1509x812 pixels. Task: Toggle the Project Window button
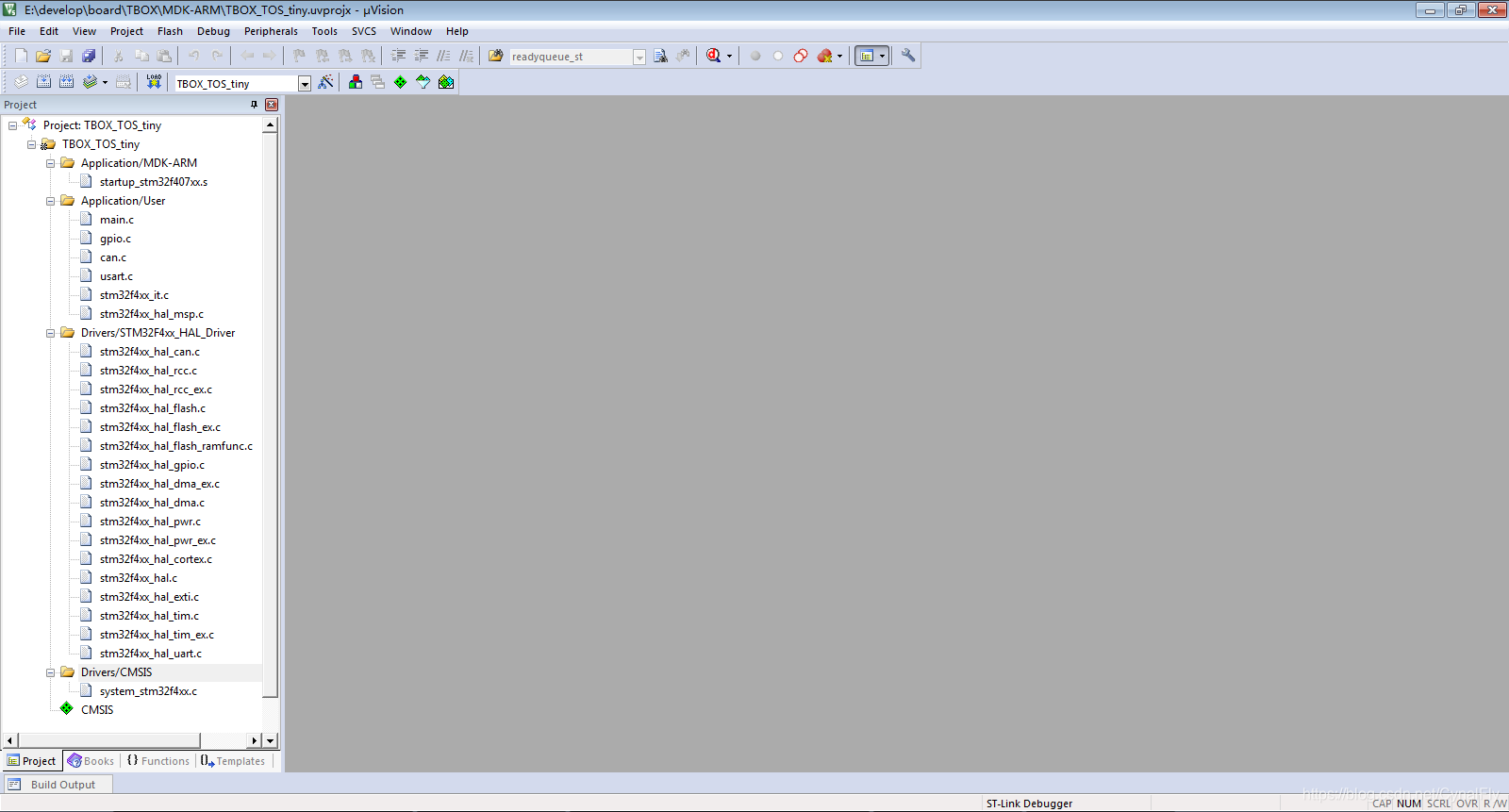(x=867, y=56)
